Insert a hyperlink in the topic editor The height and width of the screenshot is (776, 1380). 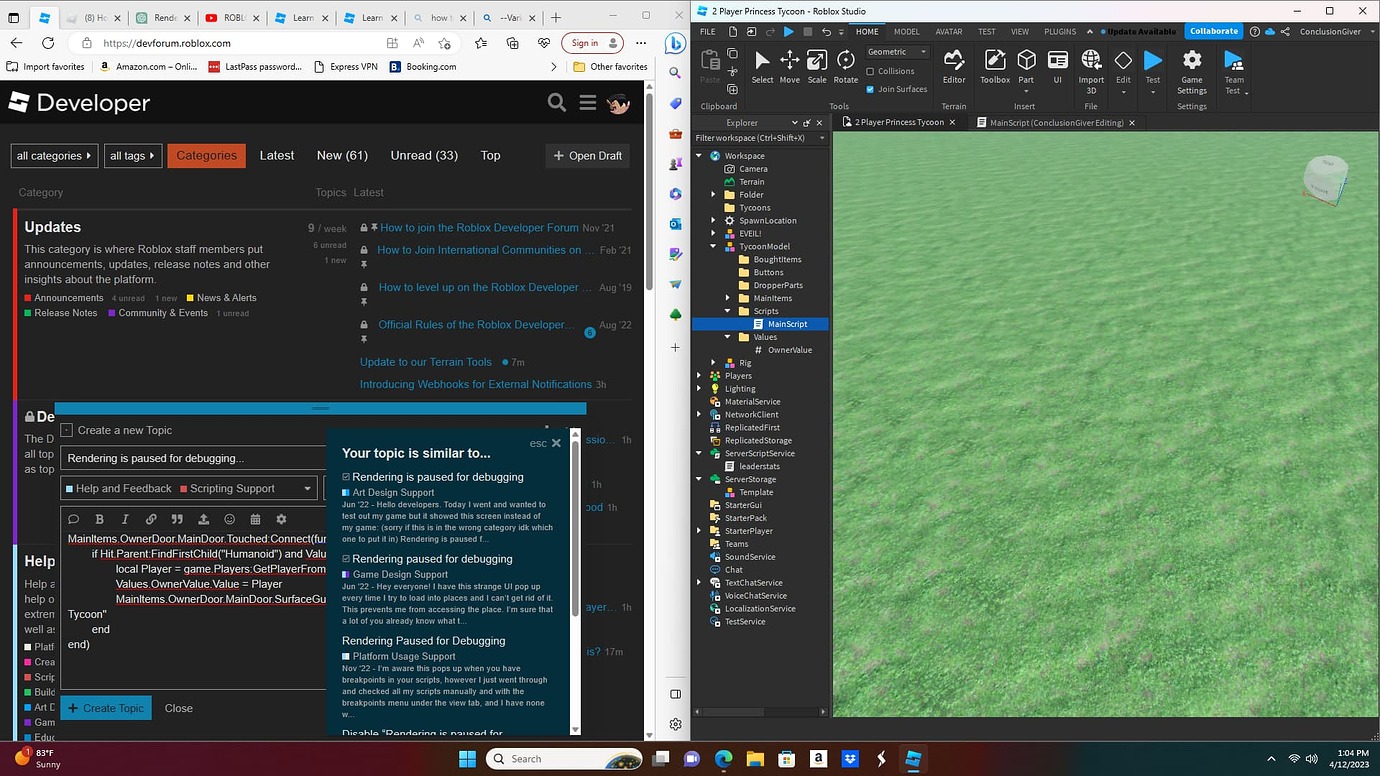pos(151,519)
